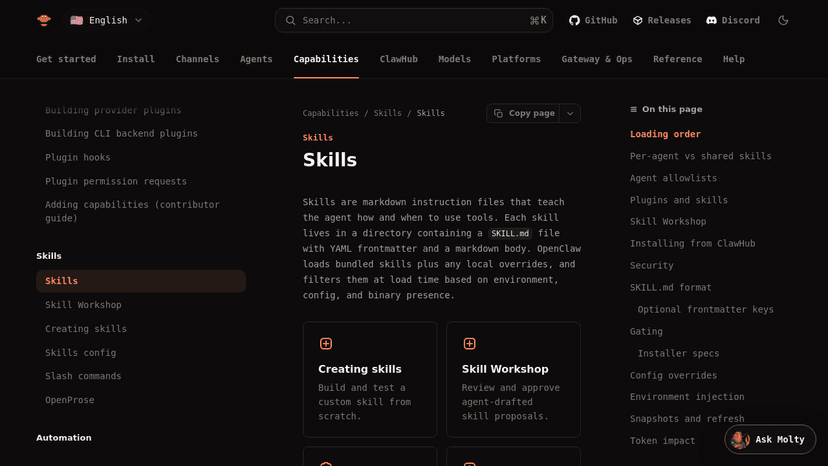Open the Ask Molty assistant
Screen dimensions: 828x466
pyautogui.click(x=770, y=440)
